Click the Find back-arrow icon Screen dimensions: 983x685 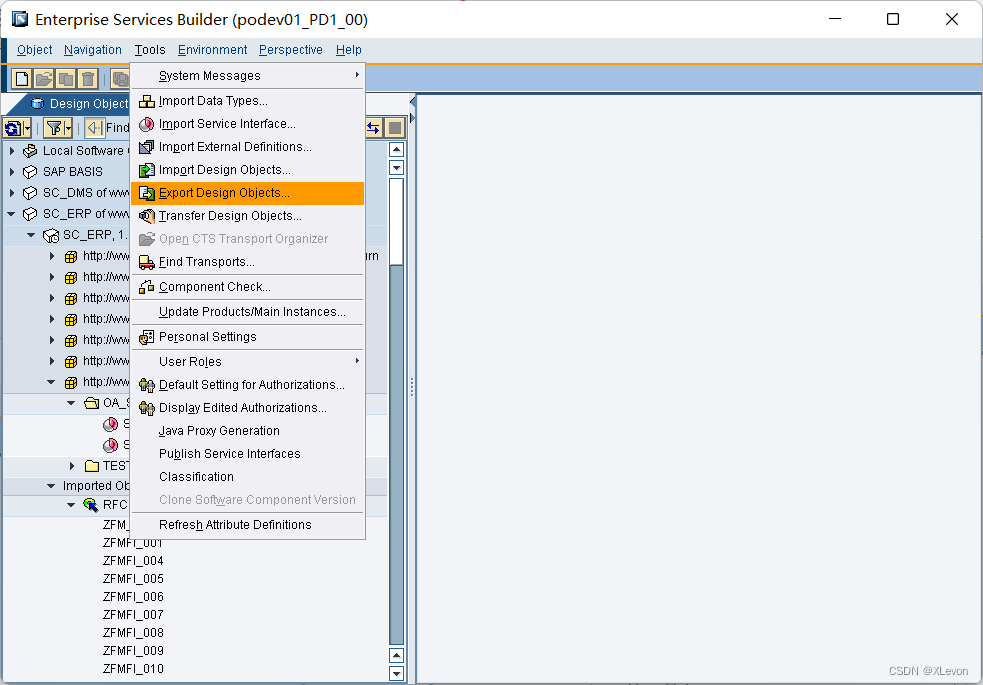pyautogui.click(x=95, y=128)
